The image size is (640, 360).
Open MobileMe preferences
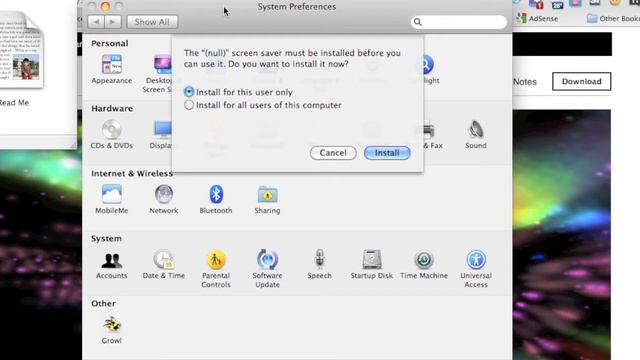click(x=111, y=199)
